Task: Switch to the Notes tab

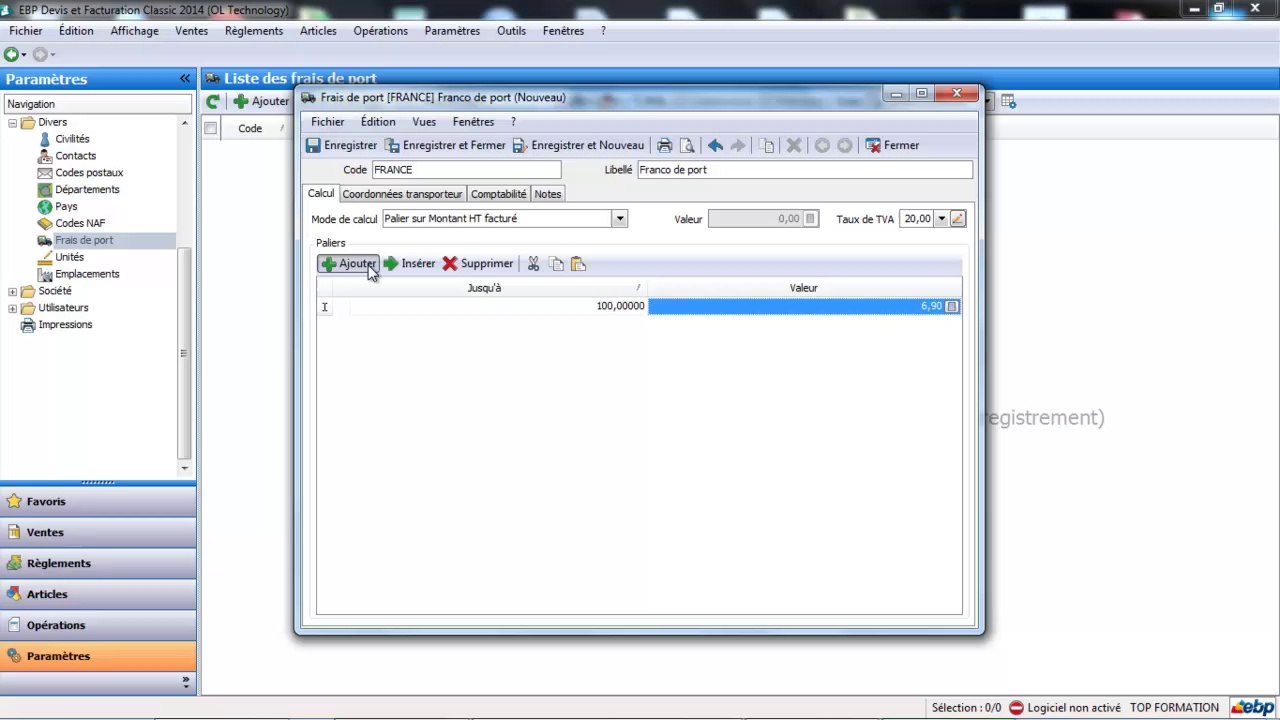Action: click(548, 194)
